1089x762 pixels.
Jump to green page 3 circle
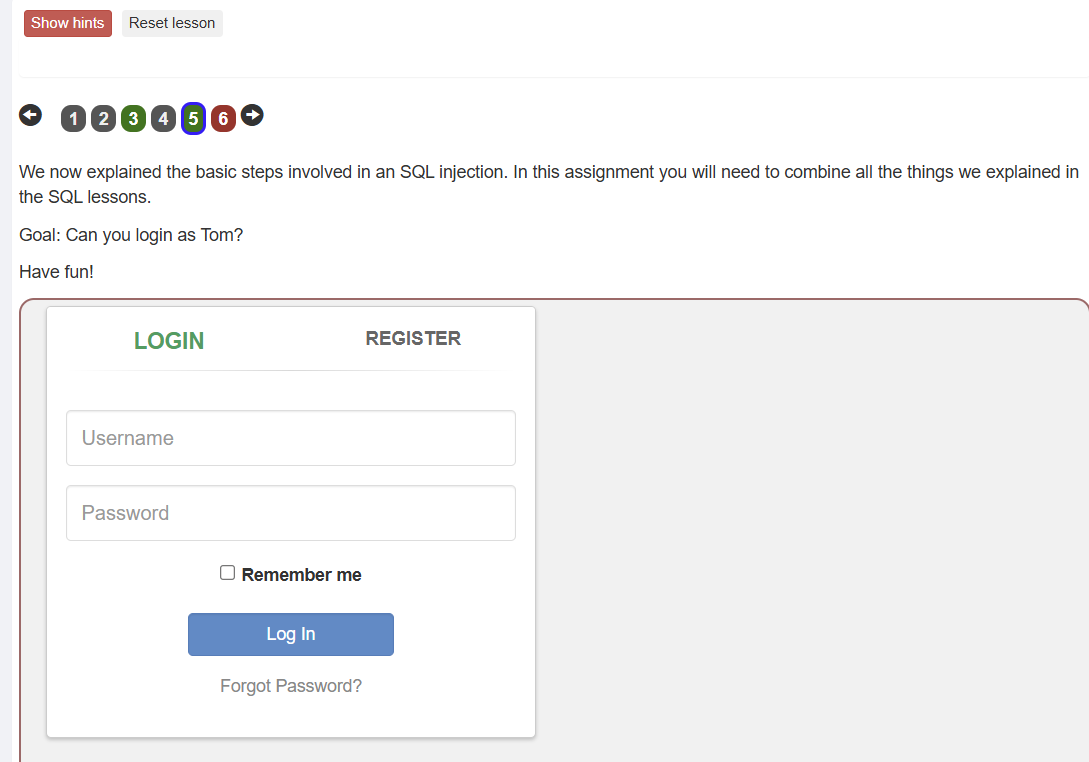(133, 119)
